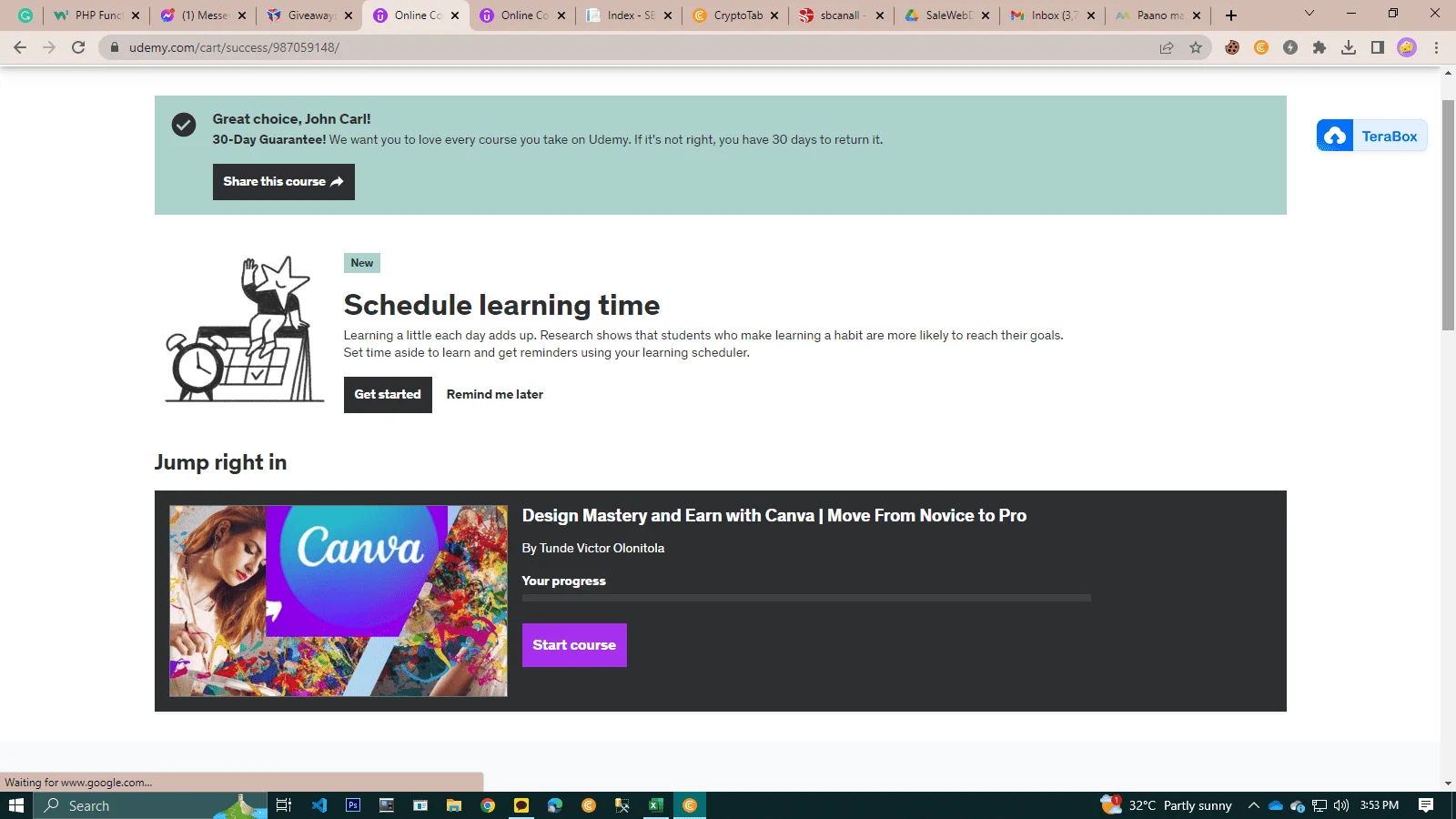This screenshot has width=1456, height=819.
Task: Click Share this course button
Action: pos(284,182)
